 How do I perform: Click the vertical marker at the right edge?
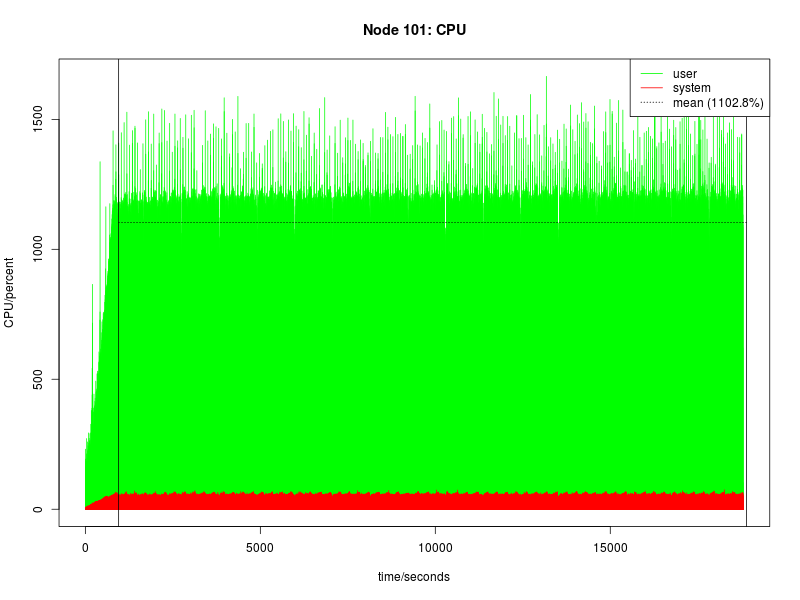746,300
